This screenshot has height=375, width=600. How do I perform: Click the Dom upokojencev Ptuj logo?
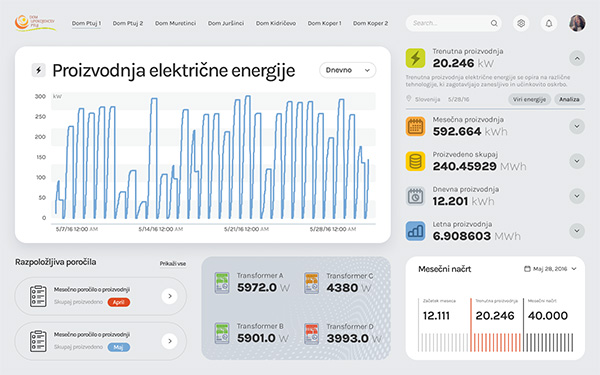click(x=35, y=23)
